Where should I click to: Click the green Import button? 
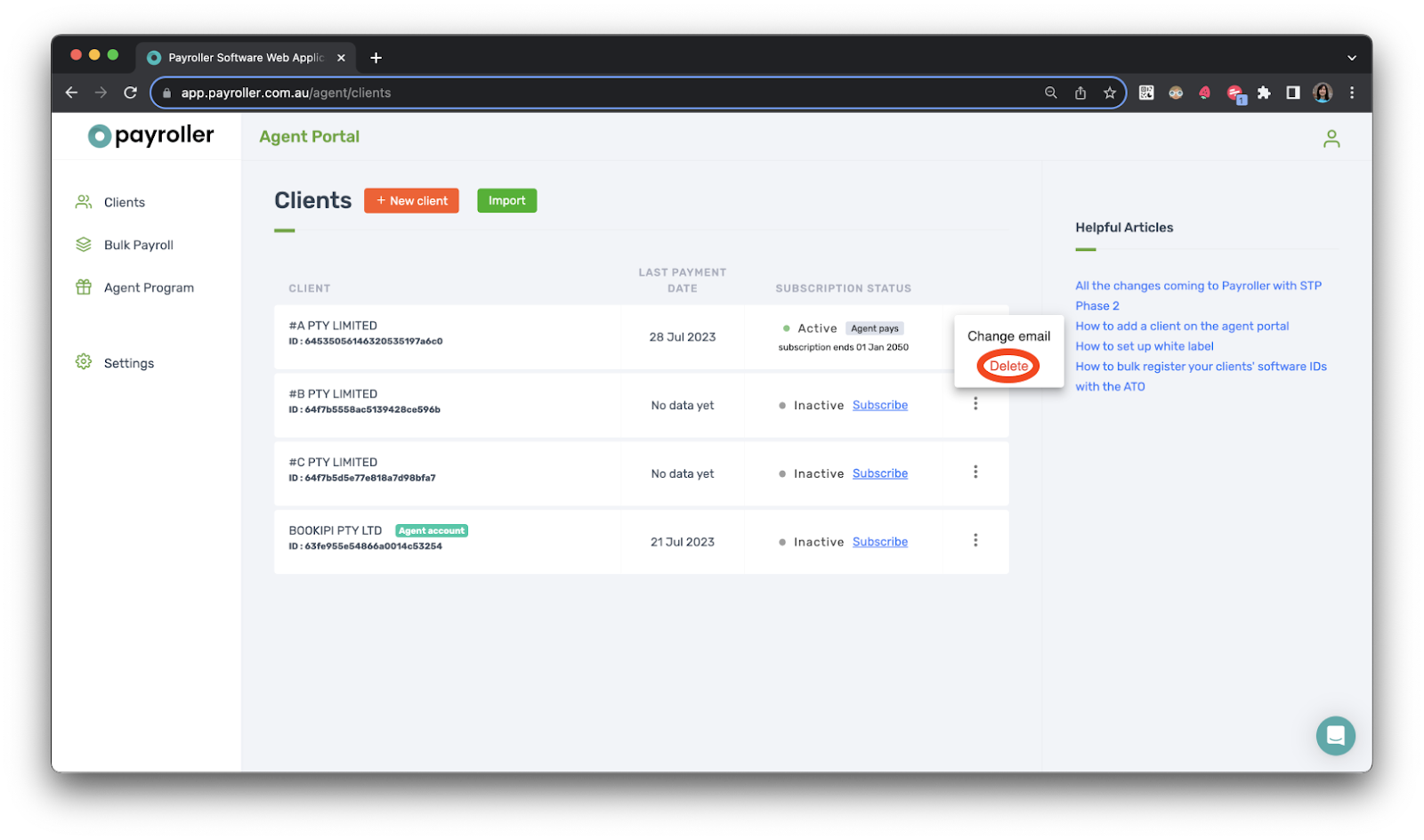(506, 201)
